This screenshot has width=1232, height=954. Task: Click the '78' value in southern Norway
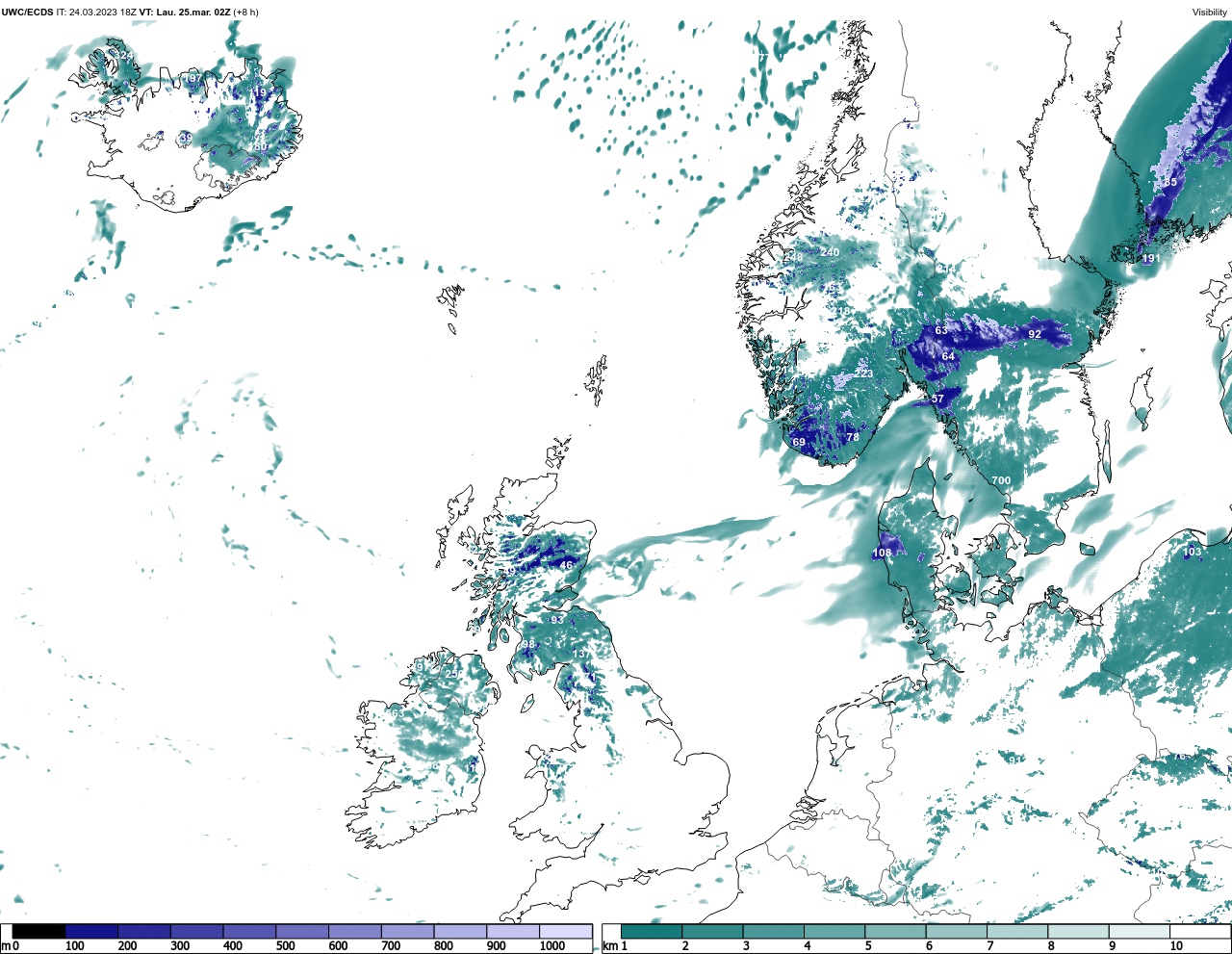853,437
